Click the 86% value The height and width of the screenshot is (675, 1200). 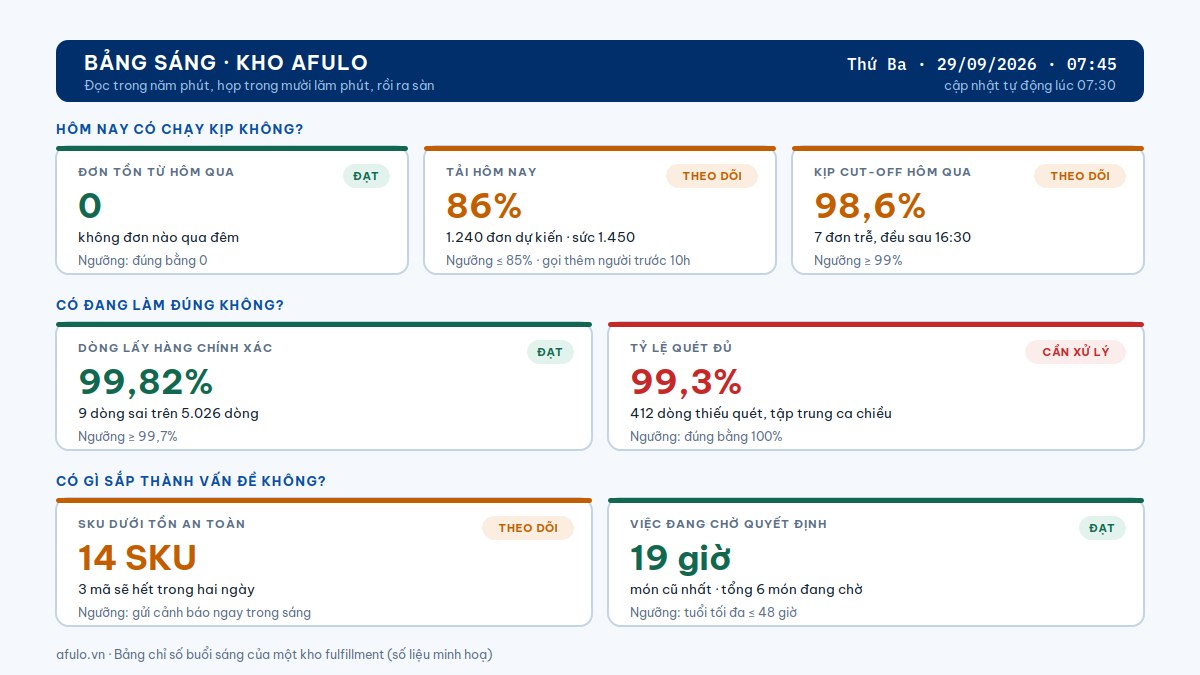coord(484,206)
